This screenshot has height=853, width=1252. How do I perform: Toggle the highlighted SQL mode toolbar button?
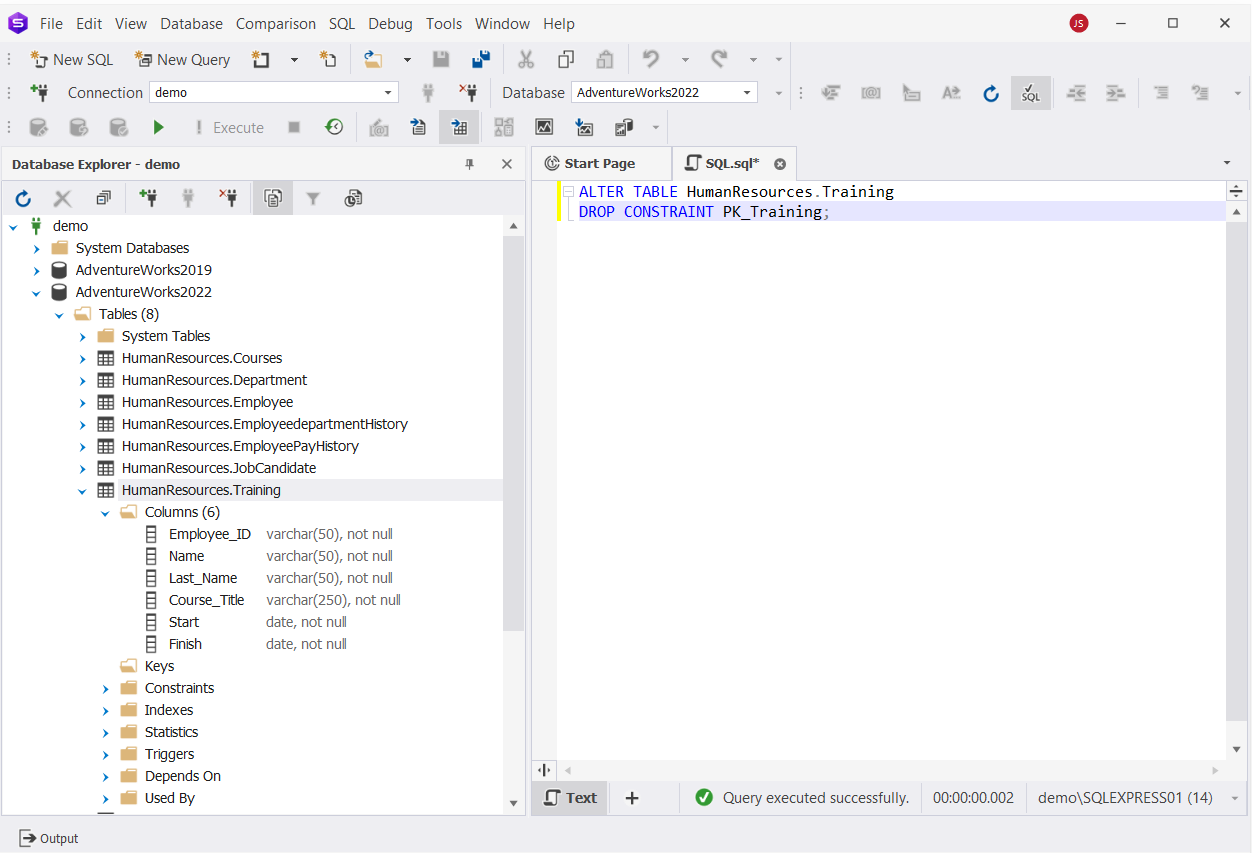pos(1031,93)
